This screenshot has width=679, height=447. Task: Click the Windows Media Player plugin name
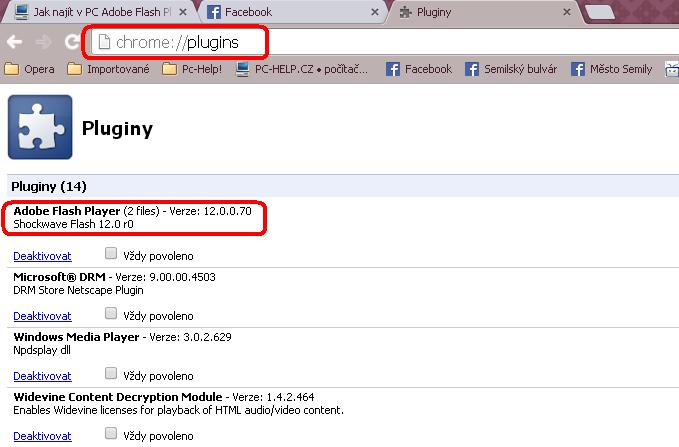click(x=76, y=337)
